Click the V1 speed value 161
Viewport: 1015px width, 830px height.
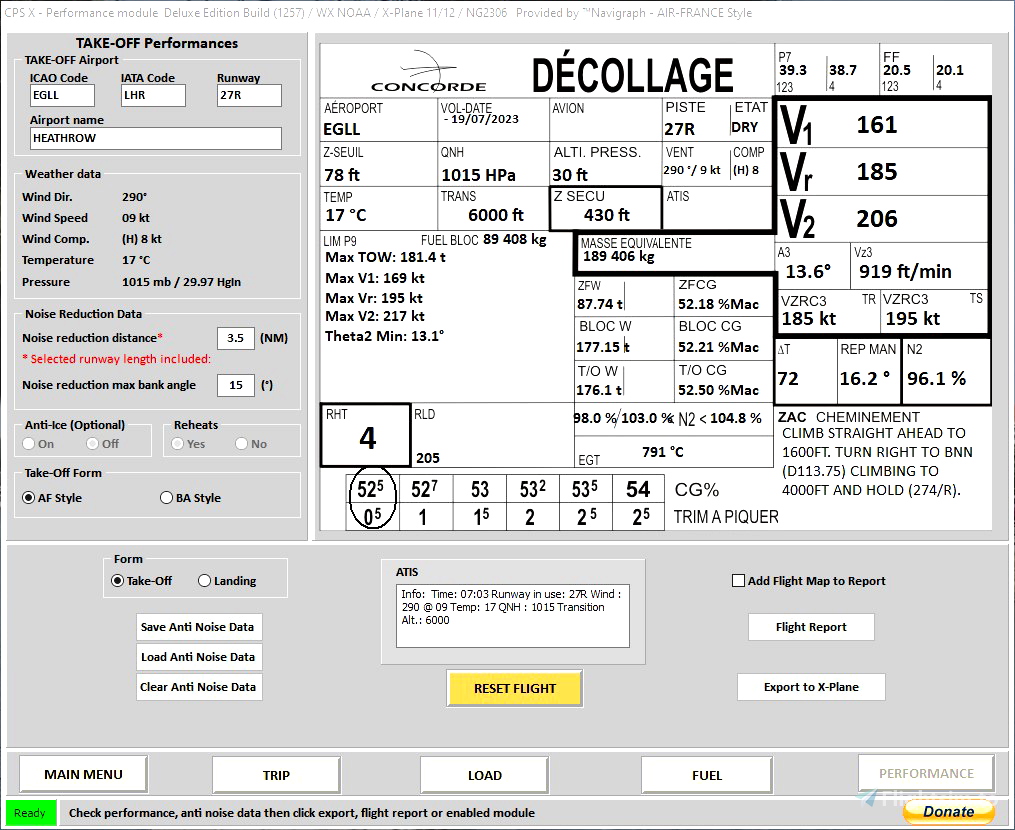tap(877, 124)
